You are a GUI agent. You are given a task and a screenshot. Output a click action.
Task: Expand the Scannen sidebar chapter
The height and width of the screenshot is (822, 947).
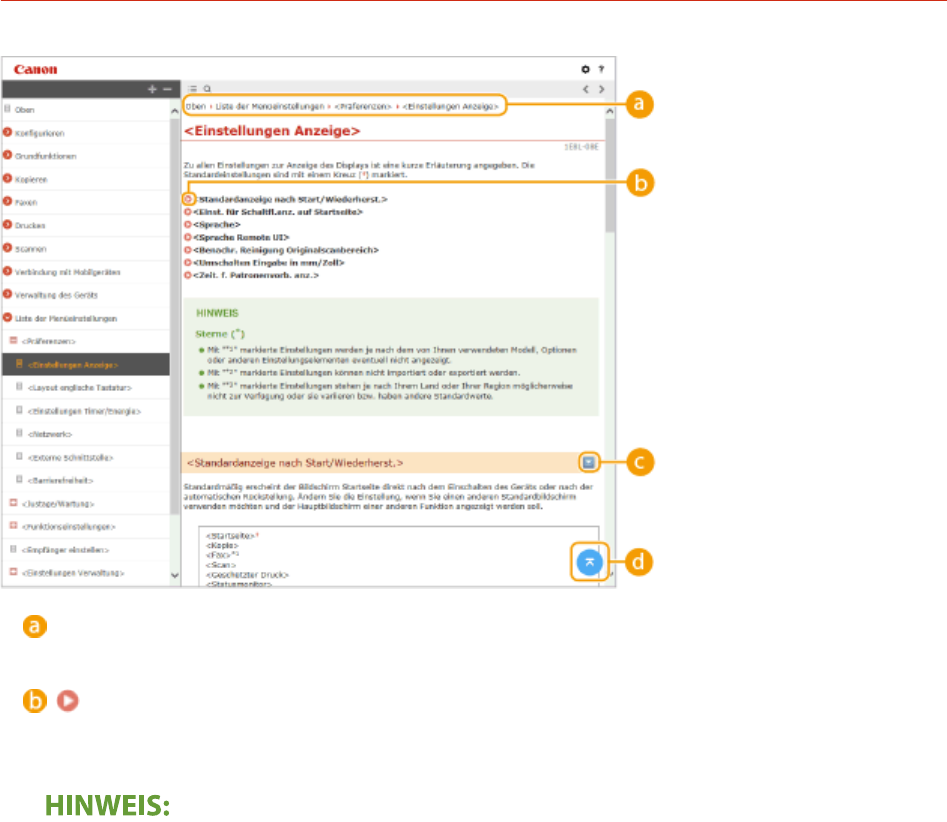pos(8,248)
